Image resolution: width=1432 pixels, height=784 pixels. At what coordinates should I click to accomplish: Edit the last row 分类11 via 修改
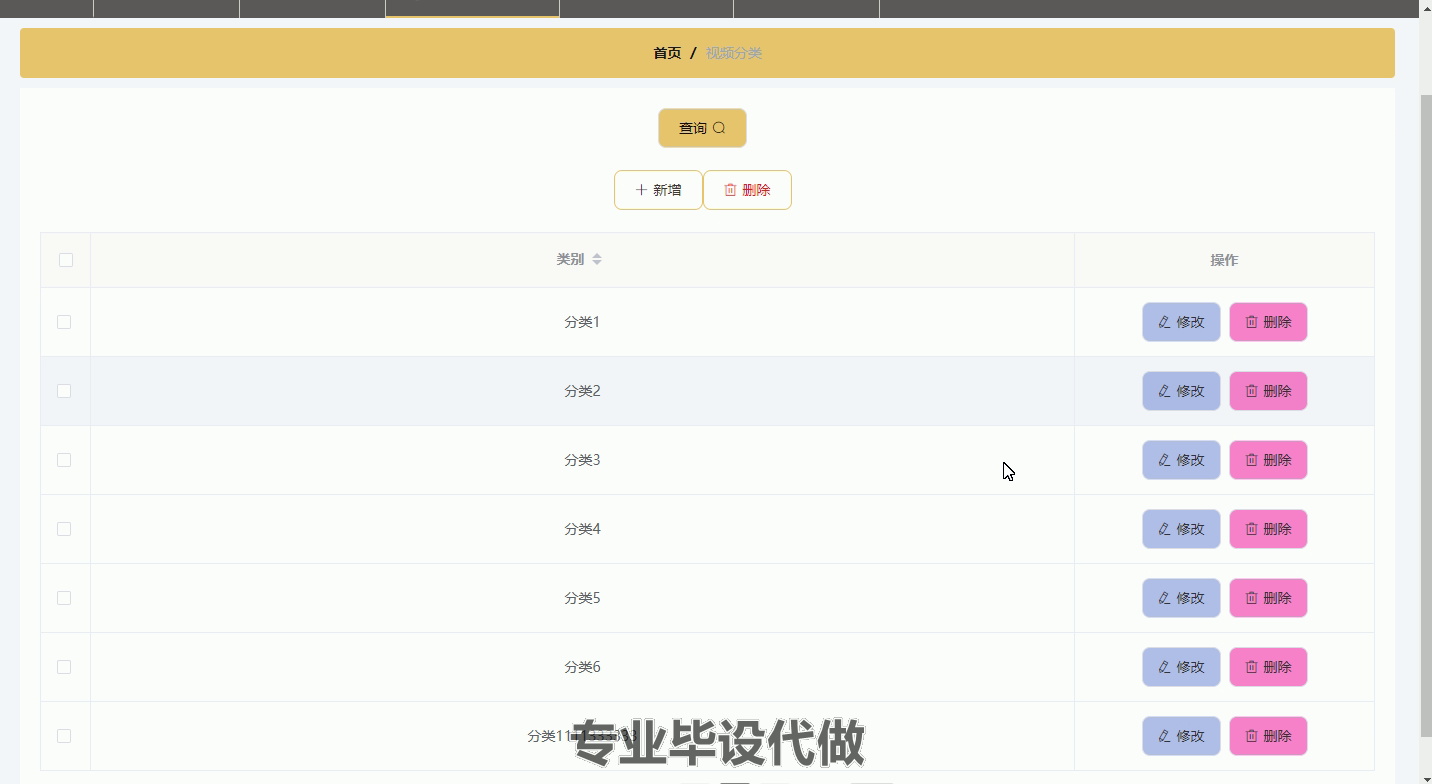pyautogui.click(x=1181, y=736)
